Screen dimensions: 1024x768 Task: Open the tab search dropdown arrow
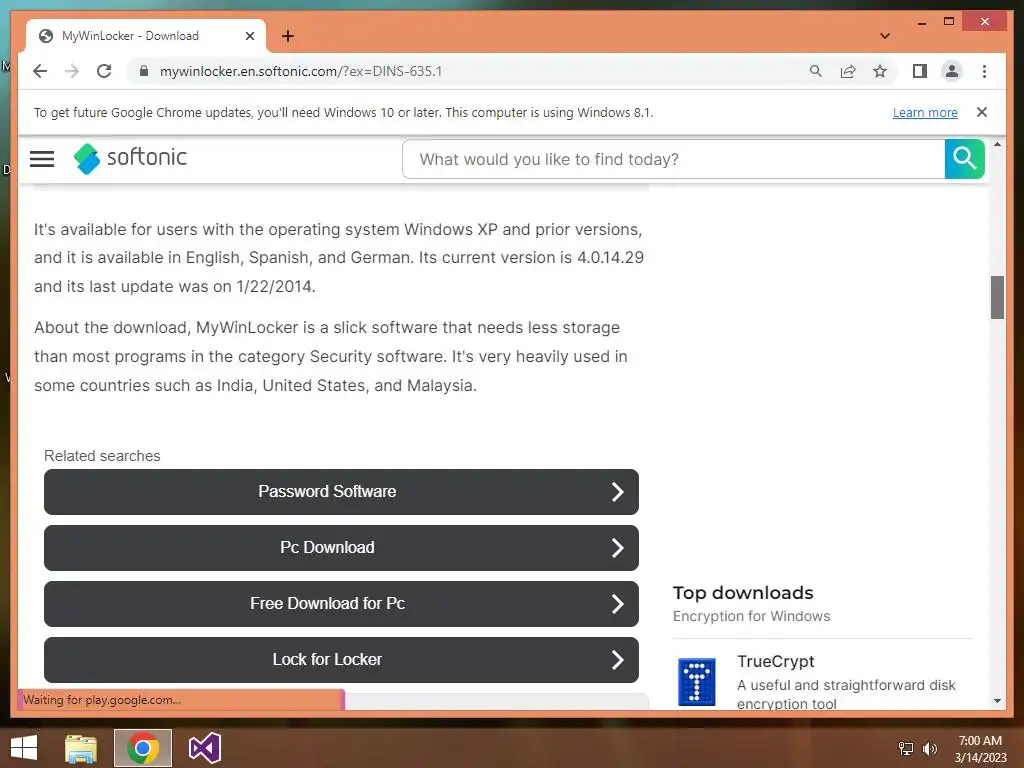[x=884, y=36]
